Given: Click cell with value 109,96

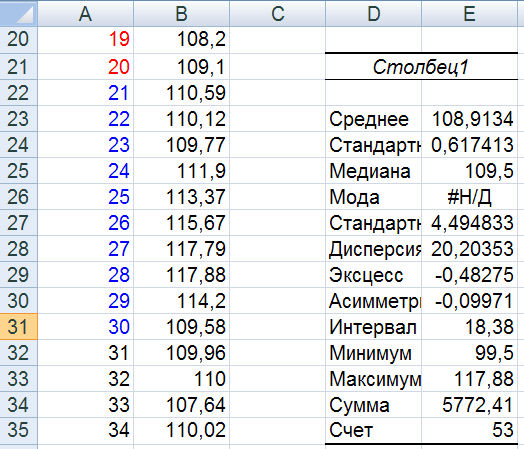Looking at the screenshot, I should (181, 353).
